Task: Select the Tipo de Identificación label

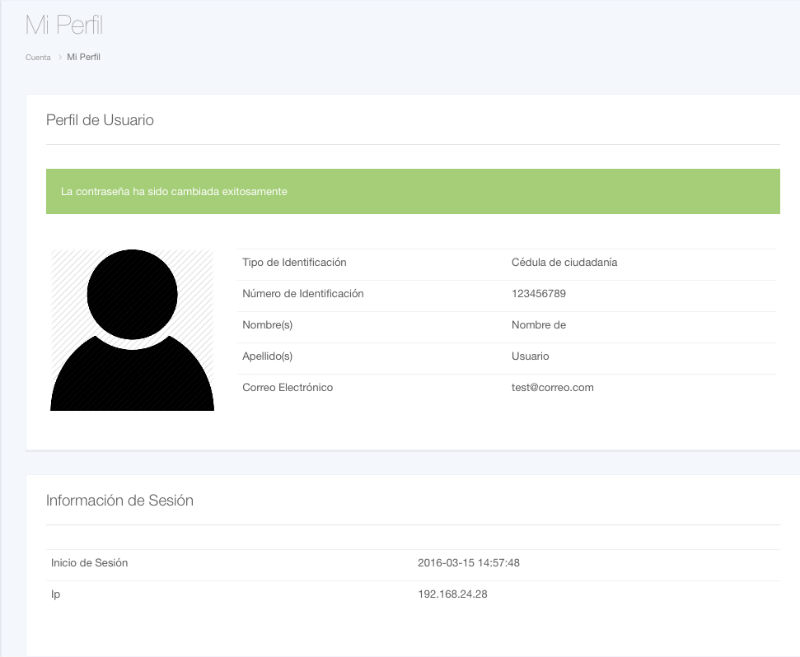Action: tap(294, 262)
